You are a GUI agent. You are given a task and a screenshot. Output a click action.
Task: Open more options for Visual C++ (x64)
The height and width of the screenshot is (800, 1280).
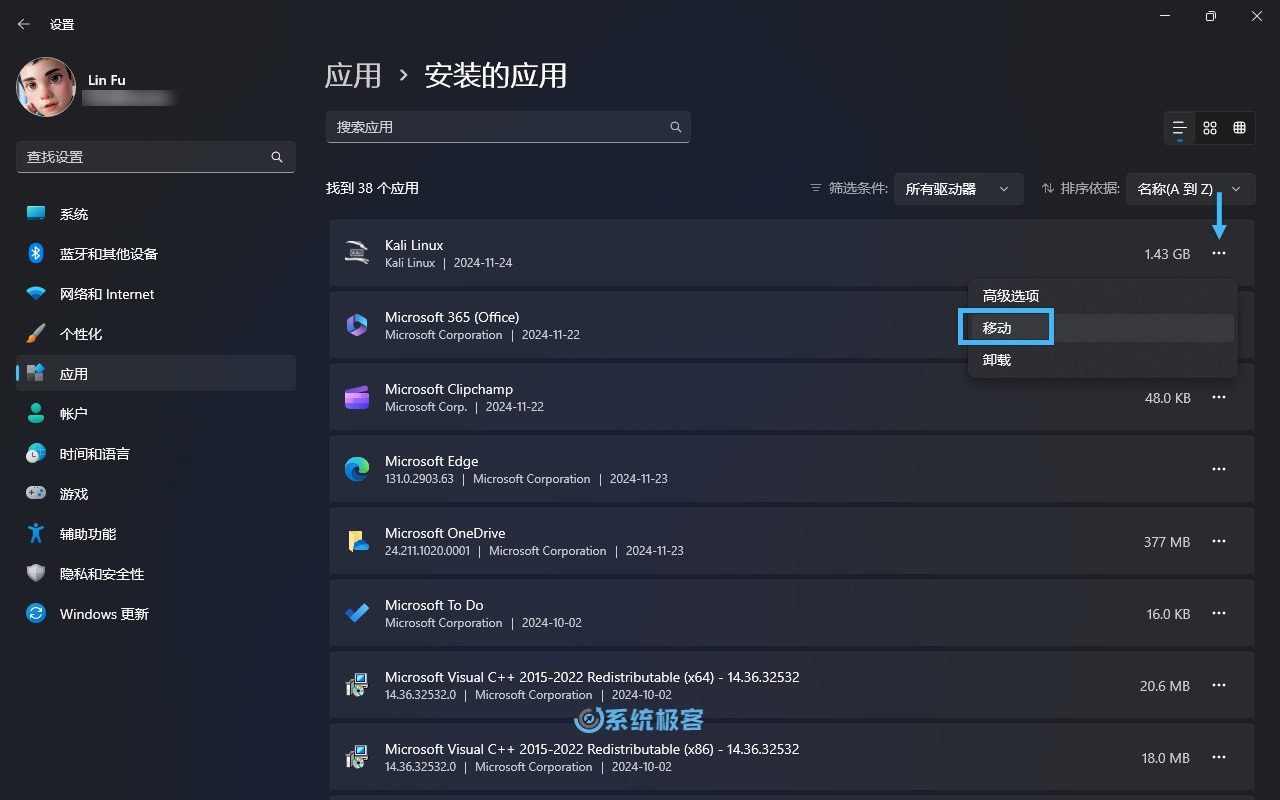(x=1218, y=686)
